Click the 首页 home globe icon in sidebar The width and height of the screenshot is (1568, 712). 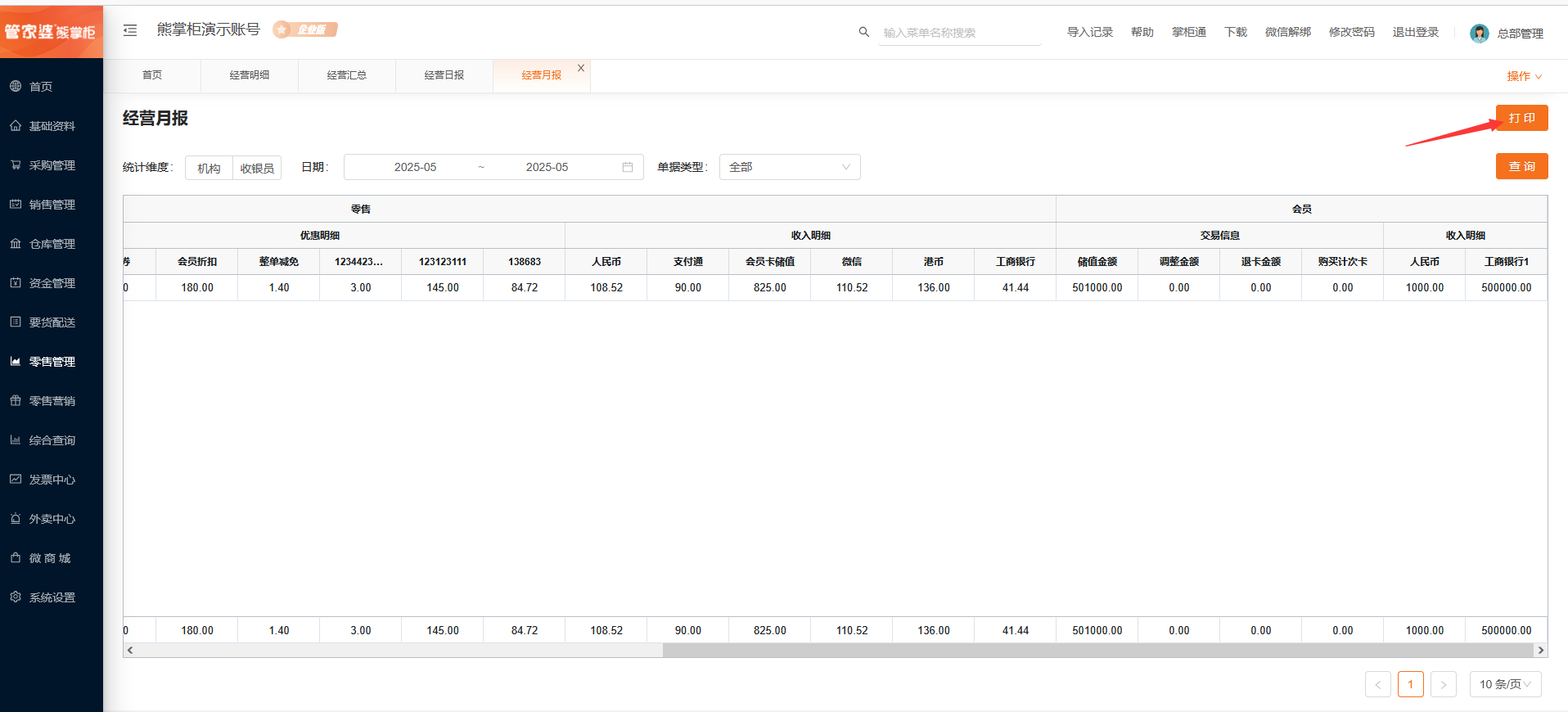[16, 86]
